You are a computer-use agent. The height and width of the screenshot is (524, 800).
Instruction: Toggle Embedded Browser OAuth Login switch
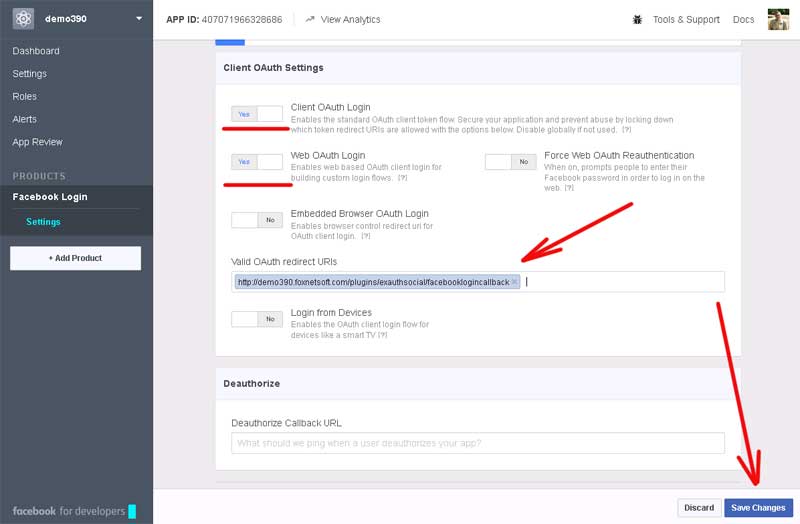[x=257, y=220]
